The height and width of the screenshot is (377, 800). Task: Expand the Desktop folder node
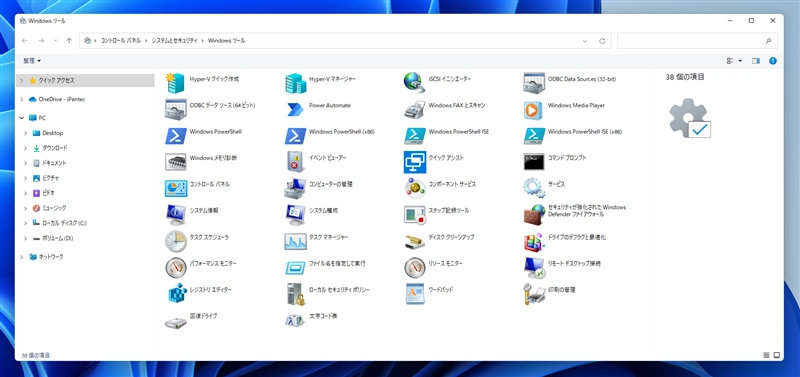[x=26, y=133]
